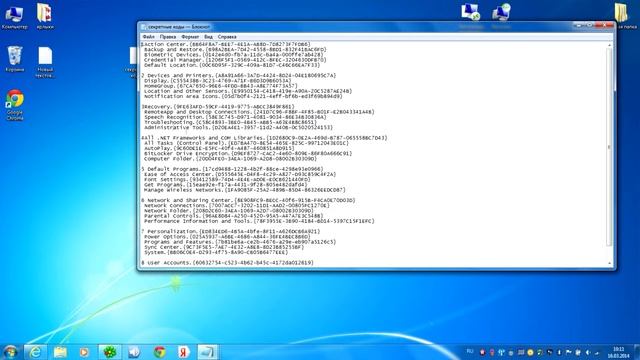The height and width of the screenshot is (360, 640).
Task: Click the RU language indicator in the tray
Action: tap(470, 352)
